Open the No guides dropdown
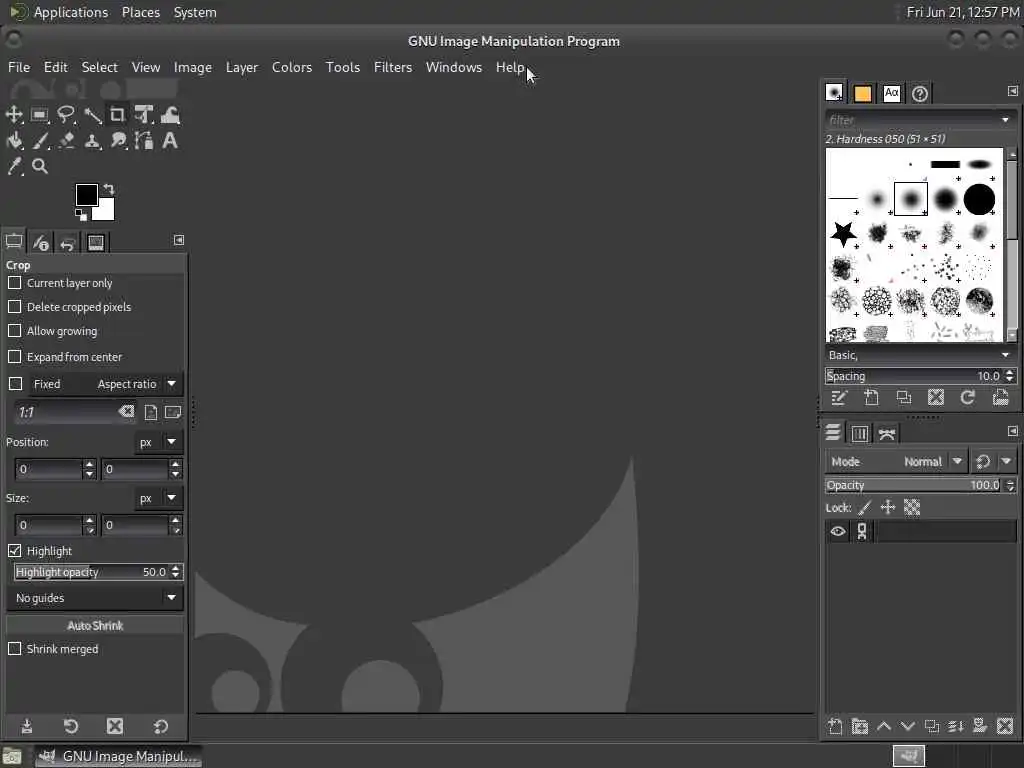This screenshot has height=768, width=1024. tap(95, 598)
